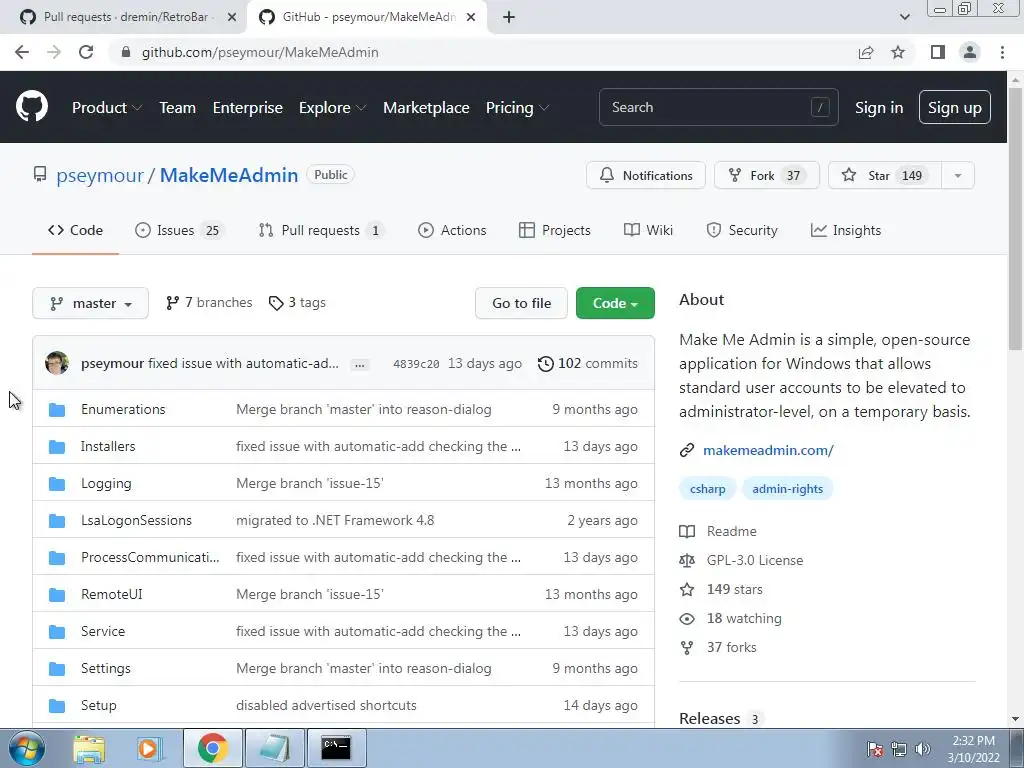Open the Star lists dropdown arrow
This screenshot has height=768, width=1024.
pos(957,175)
